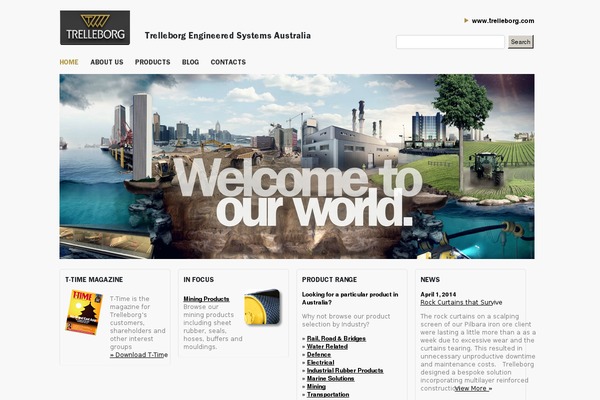The image size is (600, 400).
Task: Click the T-TIME MAGAZINE heading
Action: [x=94, y=280]
